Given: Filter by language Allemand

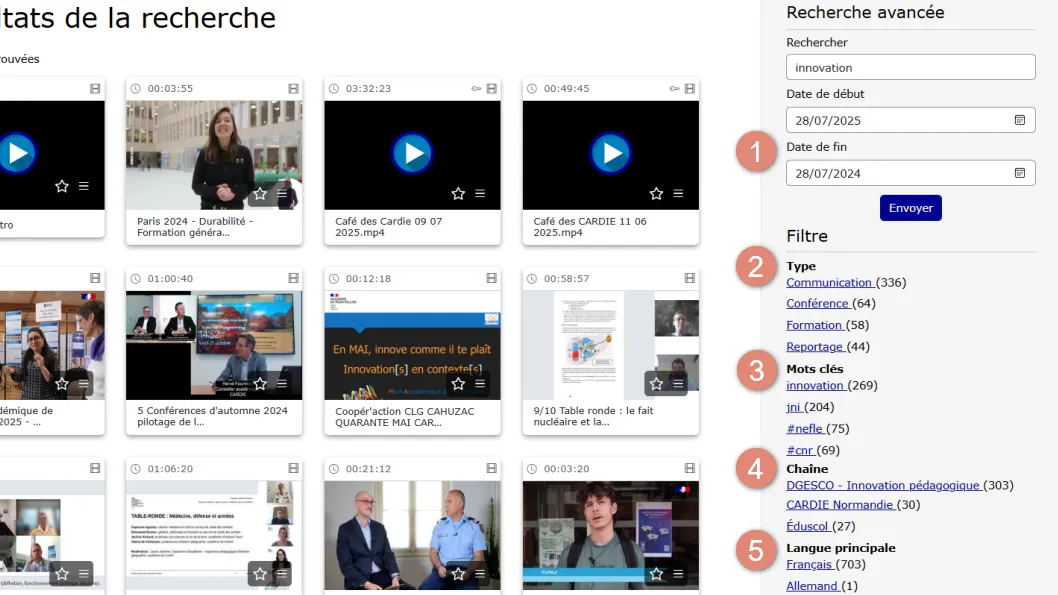Looking at the screenshot, I should click(x=813, y=586).
